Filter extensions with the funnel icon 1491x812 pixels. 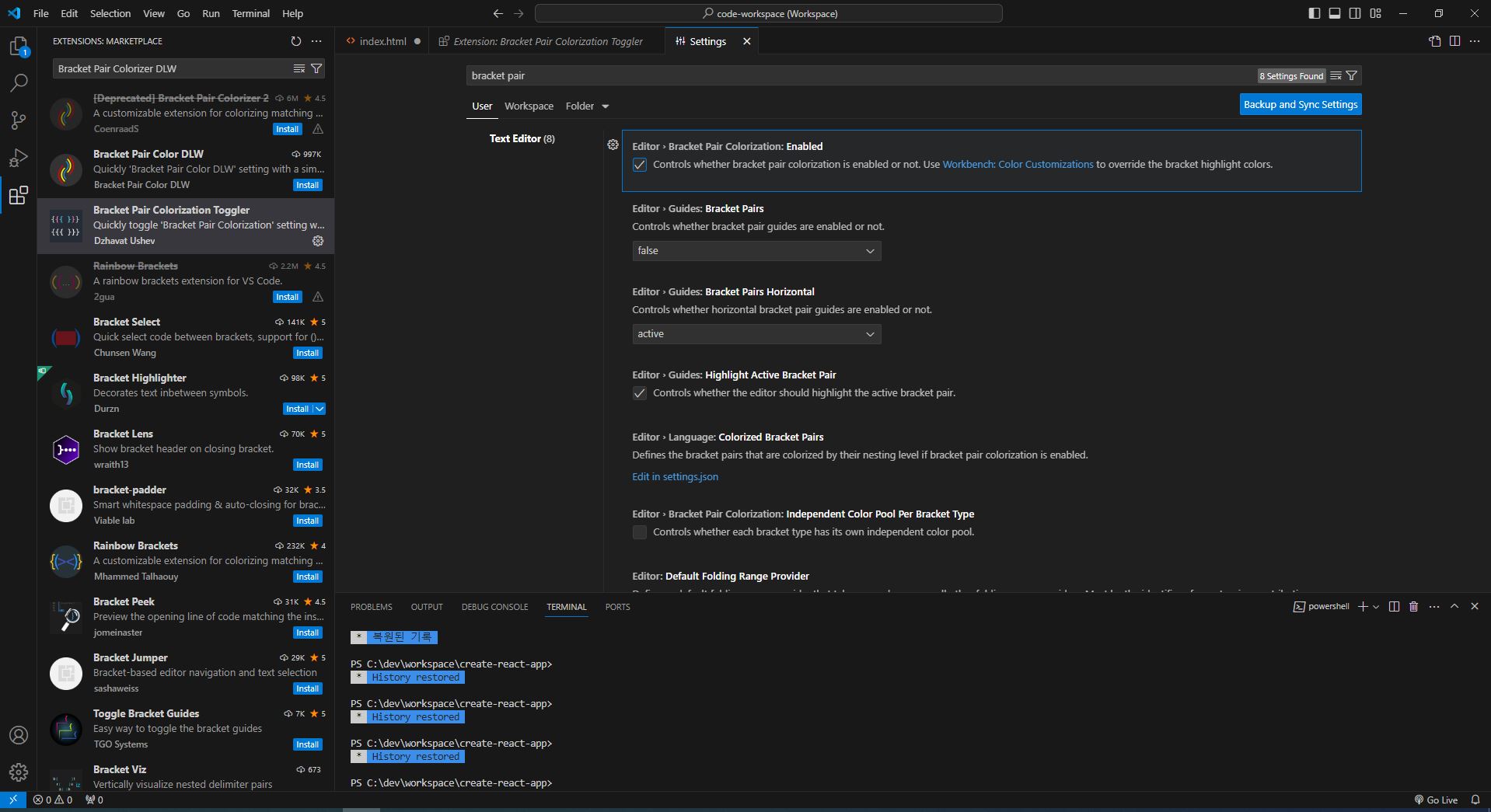316,68
